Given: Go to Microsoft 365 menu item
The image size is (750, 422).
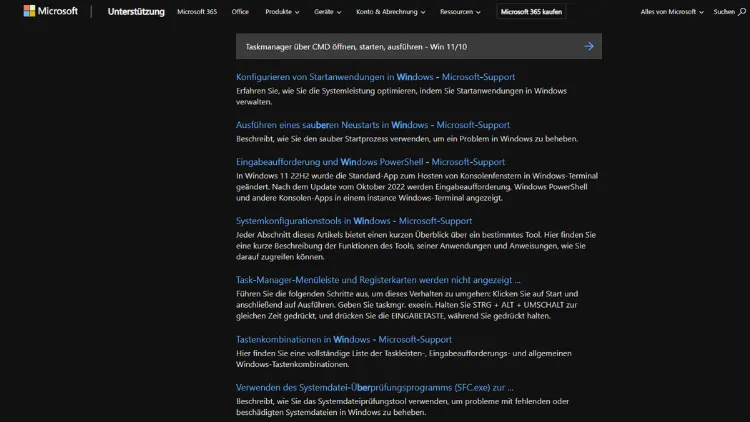Looking at the screenshot, I should click(197, 11).
